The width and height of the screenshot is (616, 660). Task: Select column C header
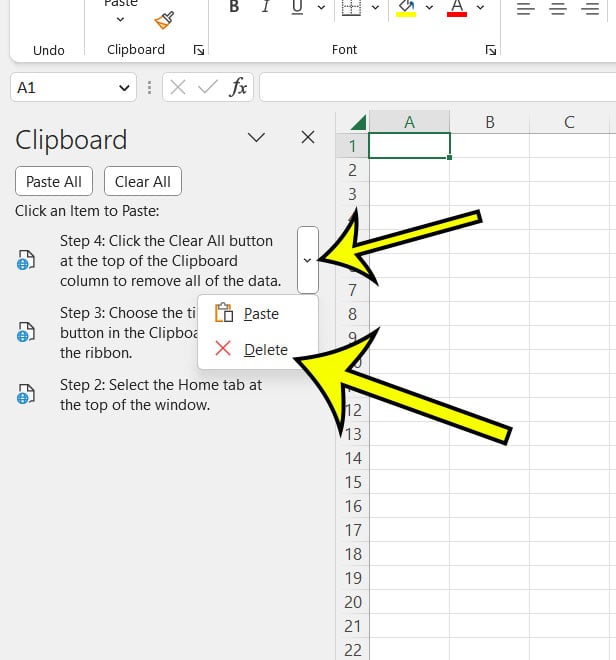click(x=569, y=122)
